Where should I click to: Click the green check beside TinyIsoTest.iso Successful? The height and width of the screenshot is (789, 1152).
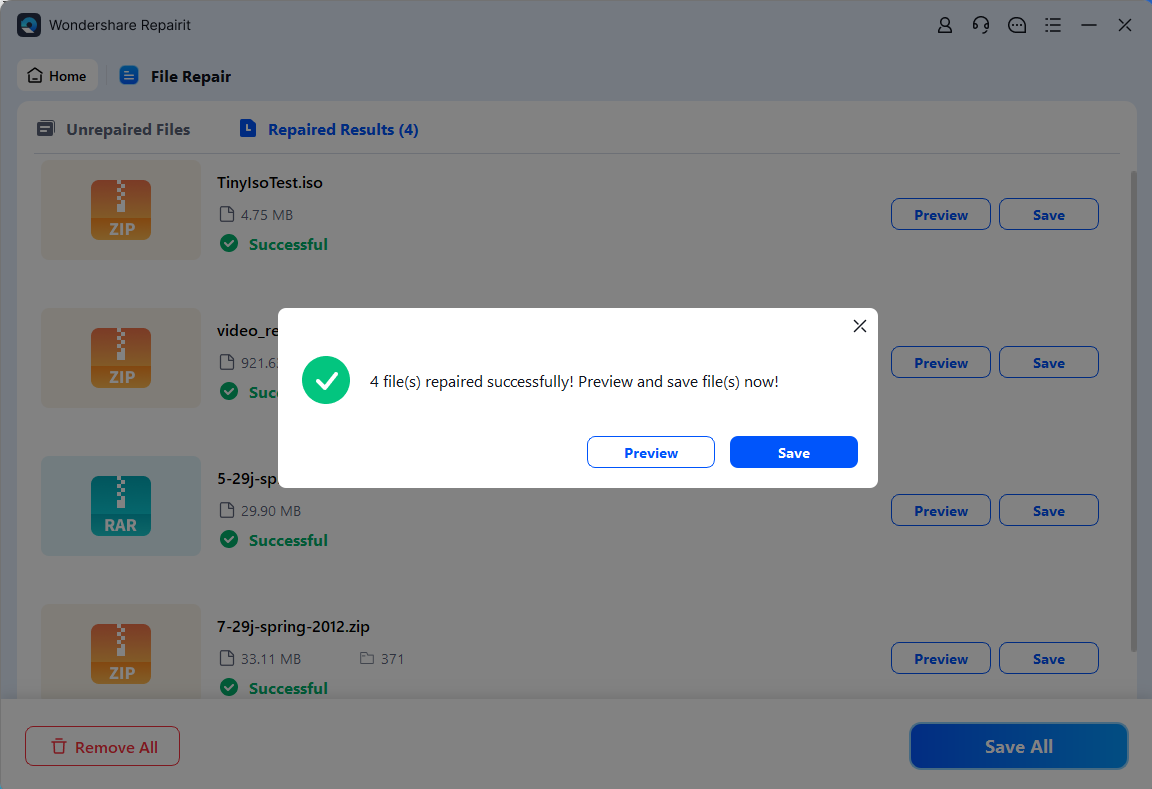(229, 244)
